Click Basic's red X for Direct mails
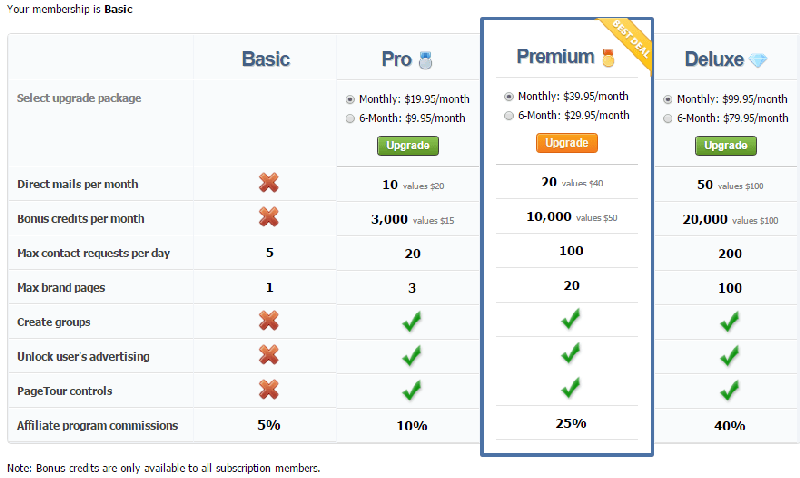The width and height of the screenshot is (800, 478). [269, 183]
